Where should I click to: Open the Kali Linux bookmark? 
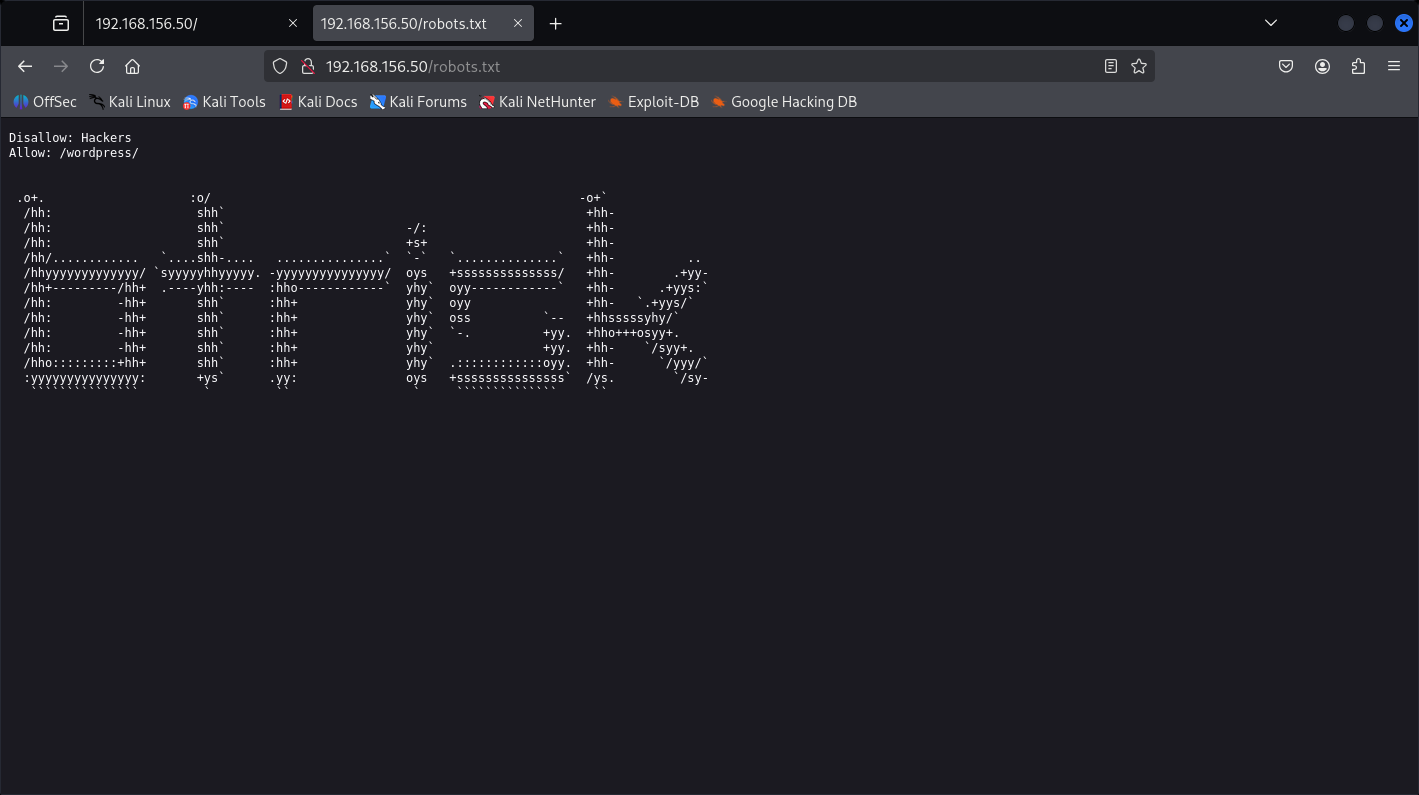click(130, 102)
